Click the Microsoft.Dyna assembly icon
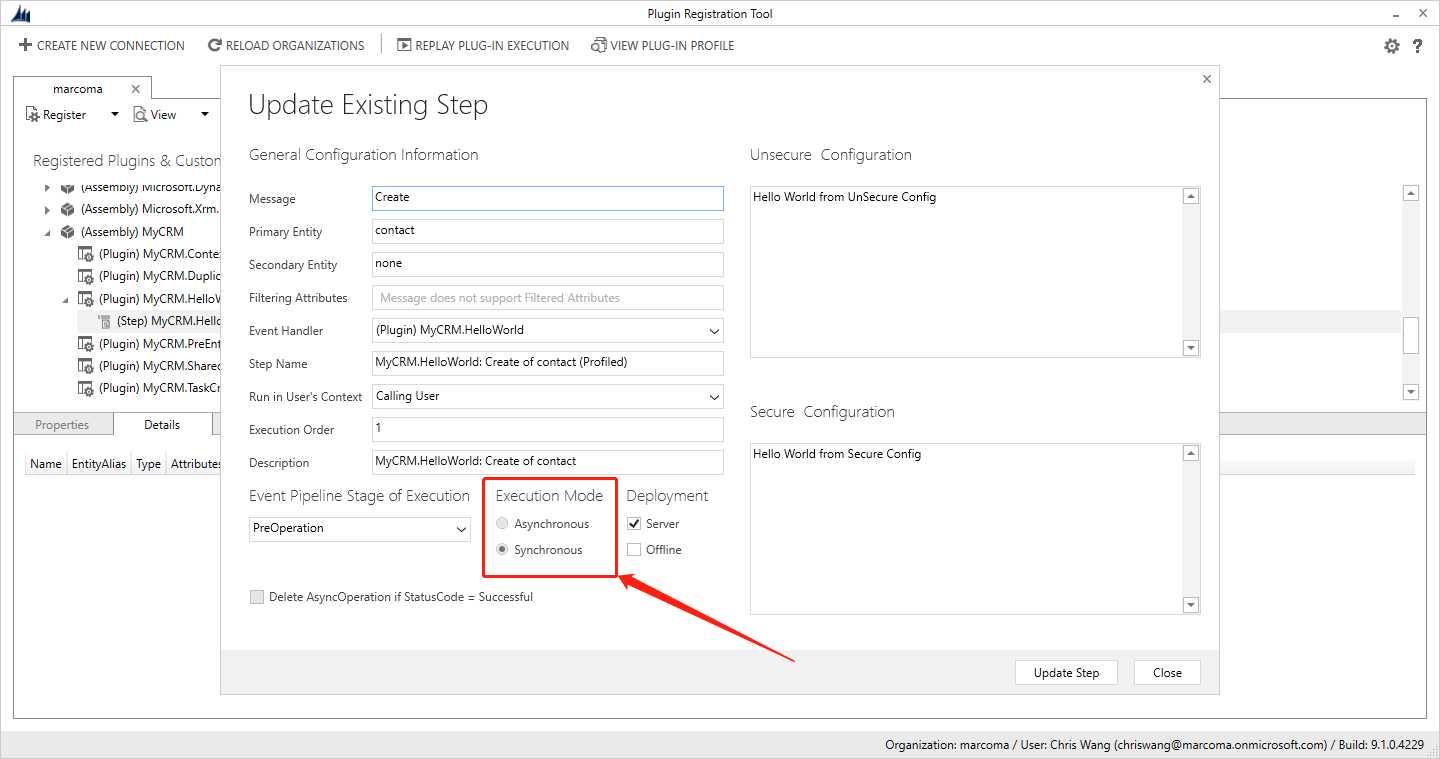1440x759 pixels. coord(68,187)
